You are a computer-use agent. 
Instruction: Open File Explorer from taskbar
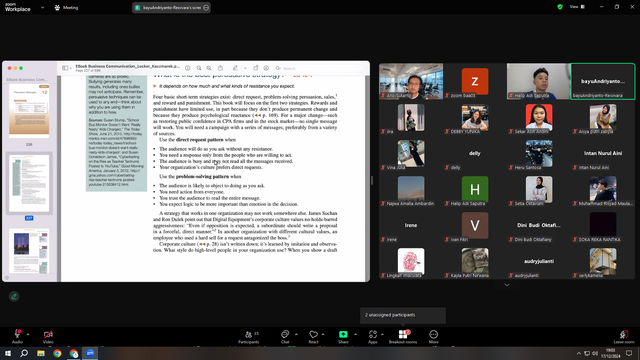point(41,353)
